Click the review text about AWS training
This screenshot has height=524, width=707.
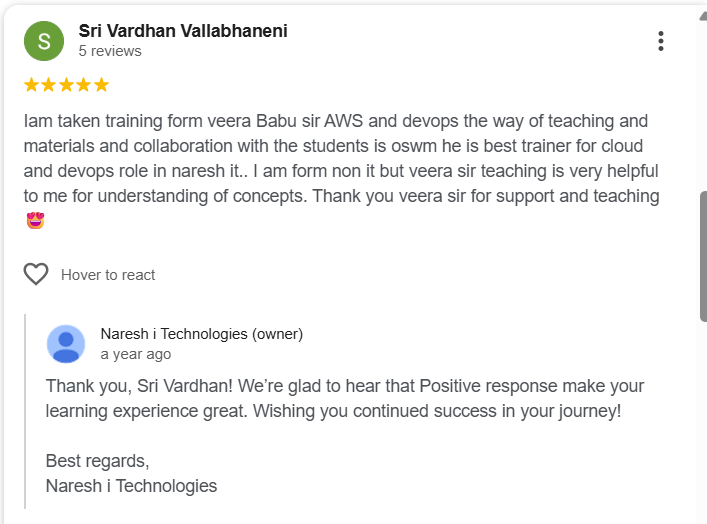pos(336,122)
